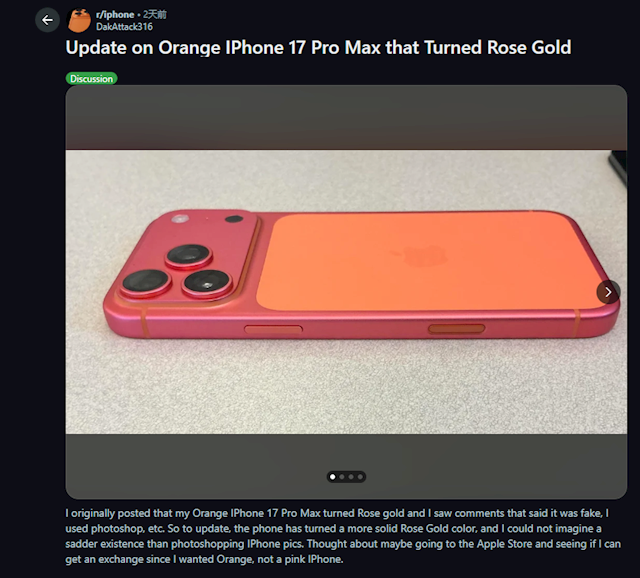View the DakAttack316 user profile
This screenshot has height=578, width=640.
(124, 27)
